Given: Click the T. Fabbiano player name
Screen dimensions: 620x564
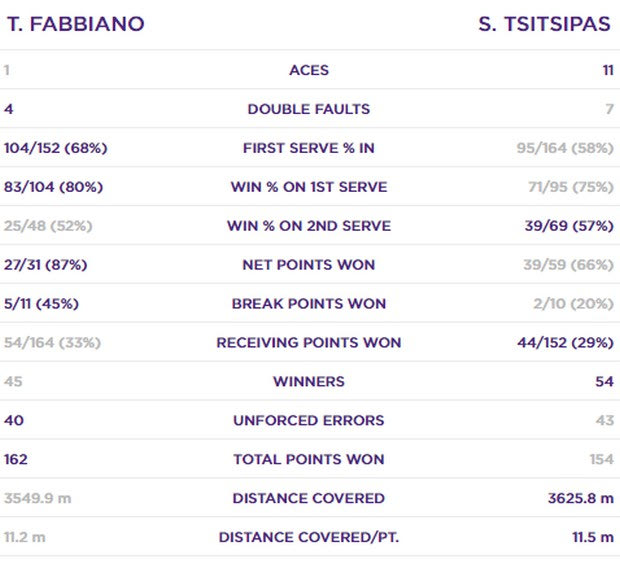Looking at the screenshot, I should pyautogui.click(x=76, y=24).
